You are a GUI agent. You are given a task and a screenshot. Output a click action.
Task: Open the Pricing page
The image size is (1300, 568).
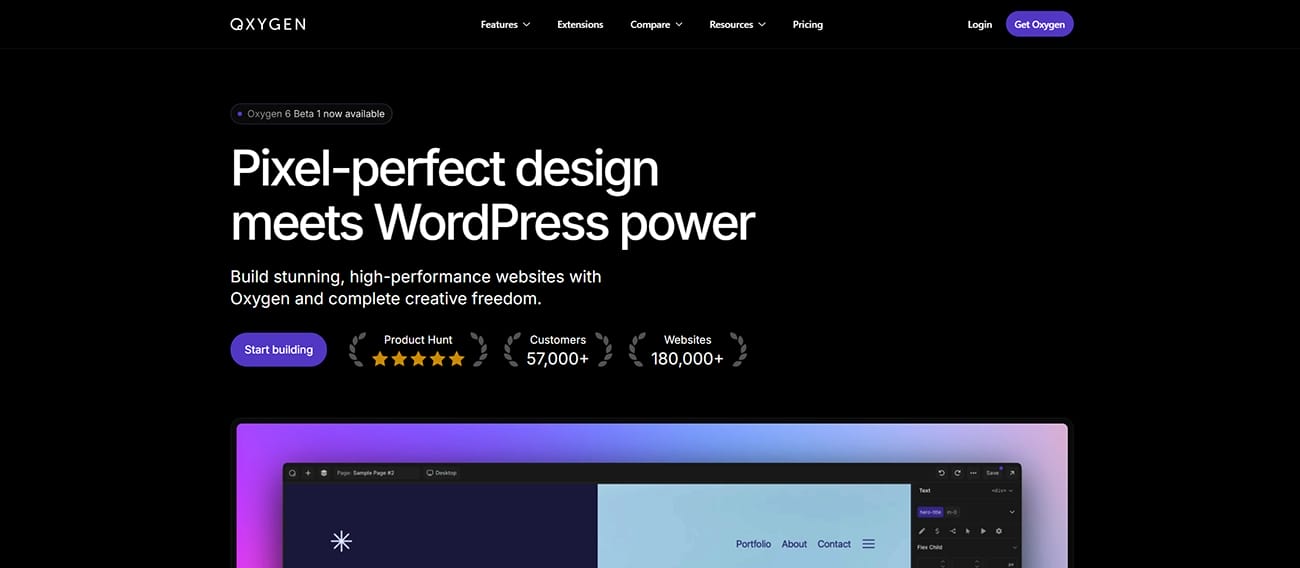click(x=808, y=24)
